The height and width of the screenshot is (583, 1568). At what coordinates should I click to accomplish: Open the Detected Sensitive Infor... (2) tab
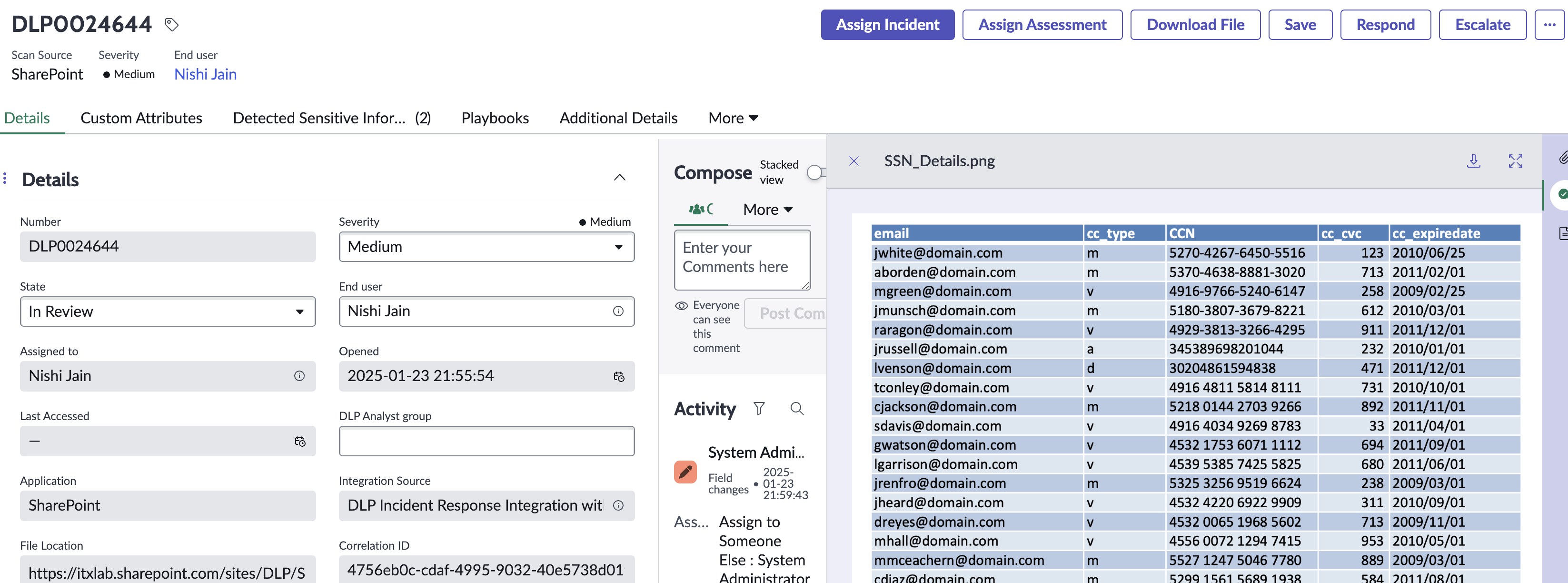332,118
